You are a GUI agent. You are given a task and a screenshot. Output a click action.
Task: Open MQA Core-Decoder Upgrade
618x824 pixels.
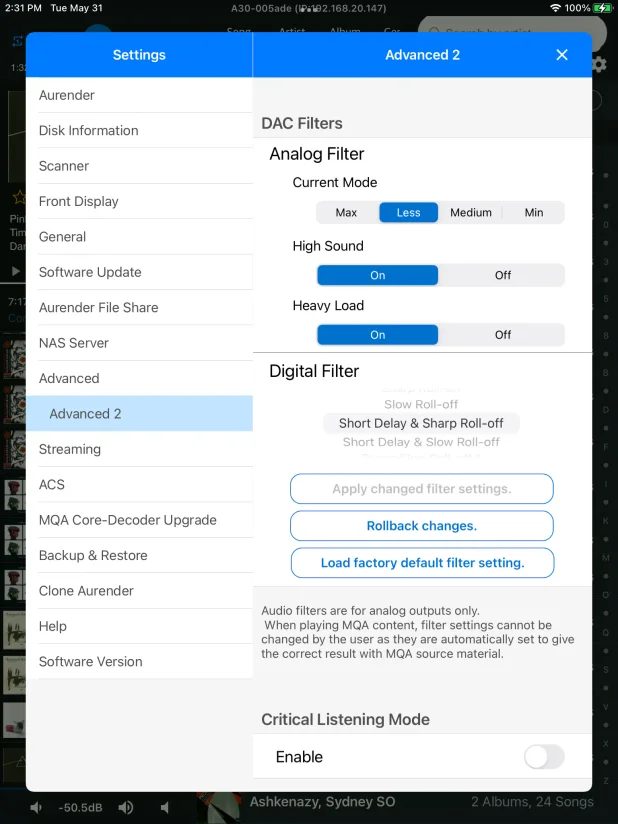pyautogui.click(x=139, y=520)
